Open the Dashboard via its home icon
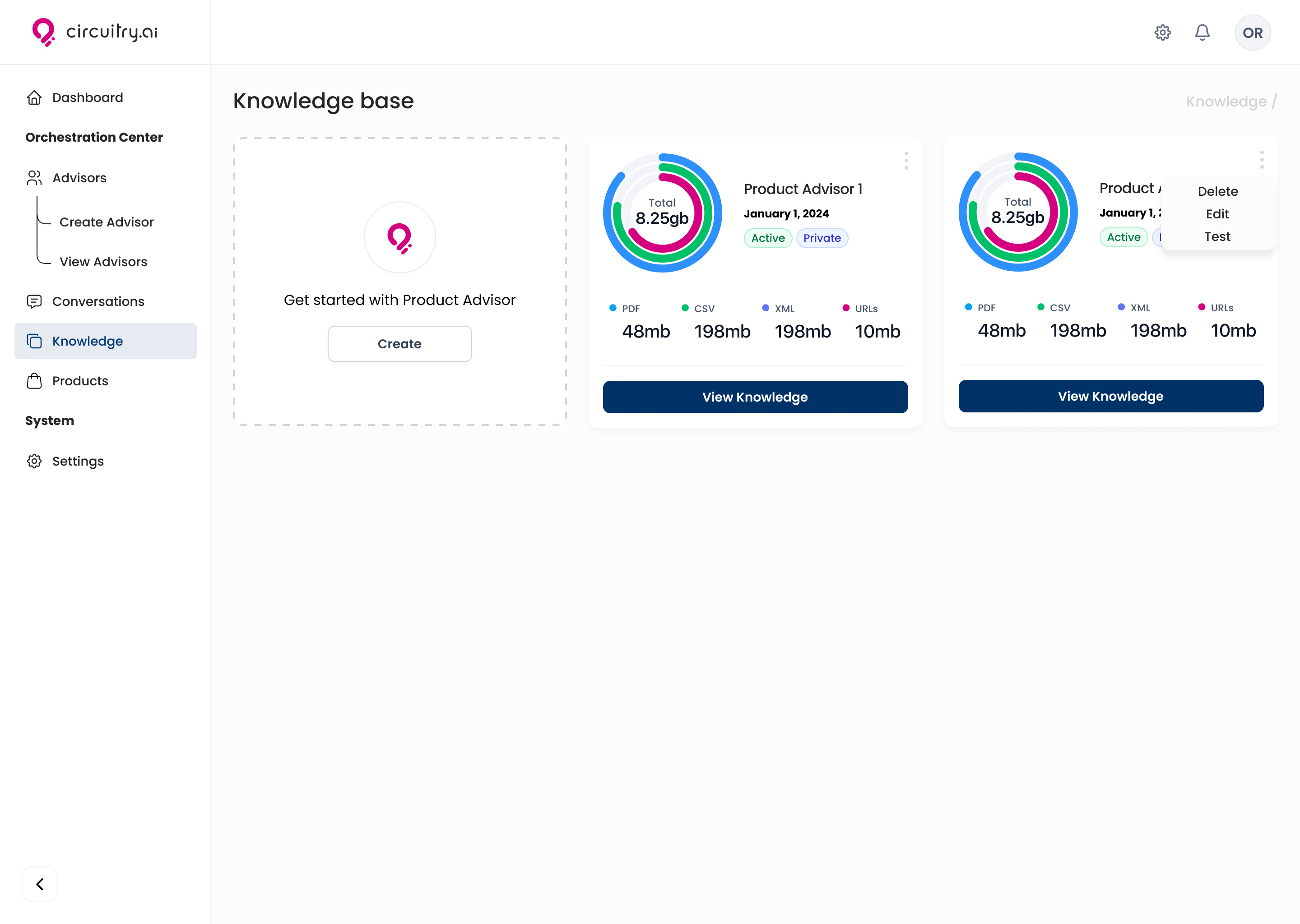1300x924 pixels. click(34, 97)
